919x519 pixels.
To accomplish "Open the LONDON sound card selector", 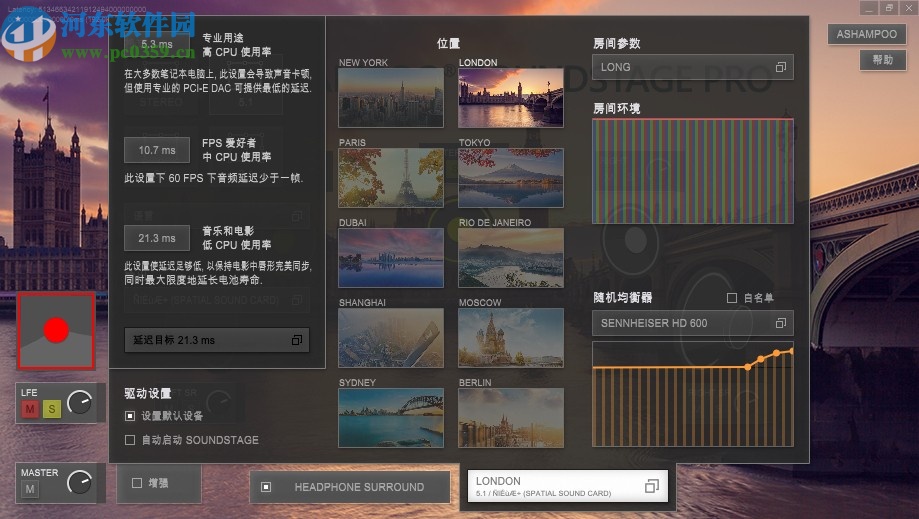I will 567,486.
